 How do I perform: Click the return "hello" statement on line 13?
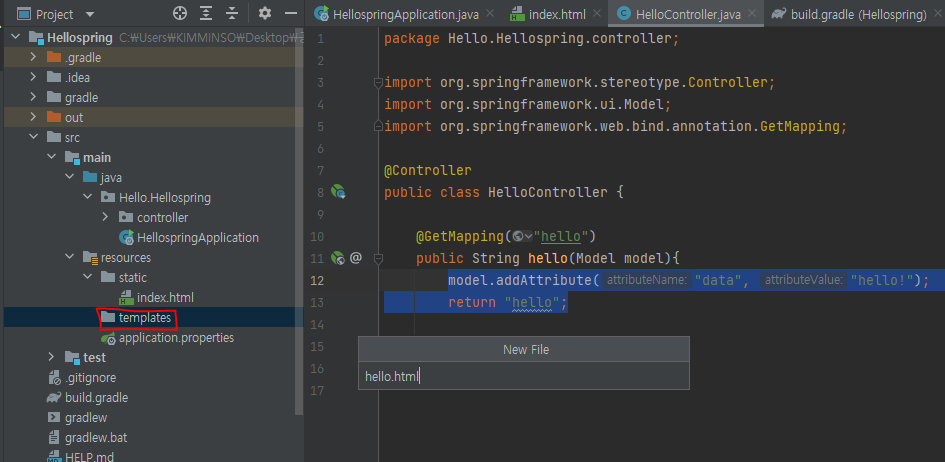tap(508, 302)
